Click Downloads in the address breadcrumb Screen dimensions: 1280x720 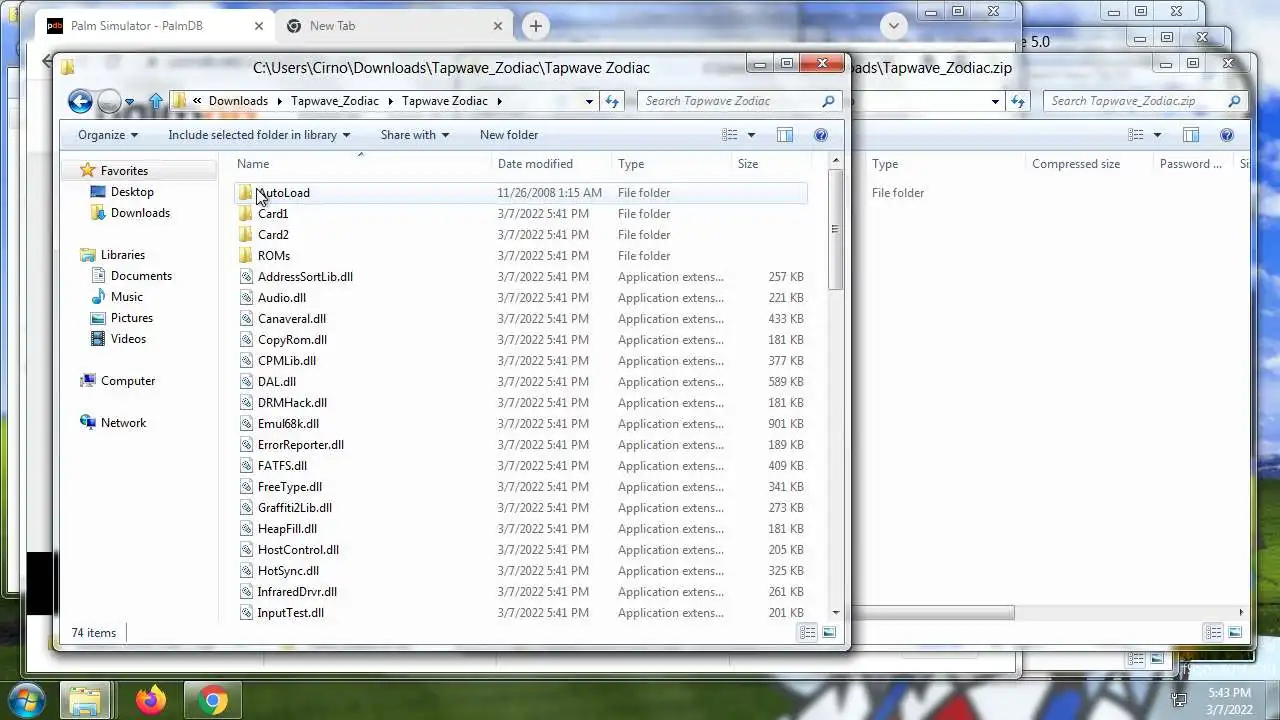238,101
